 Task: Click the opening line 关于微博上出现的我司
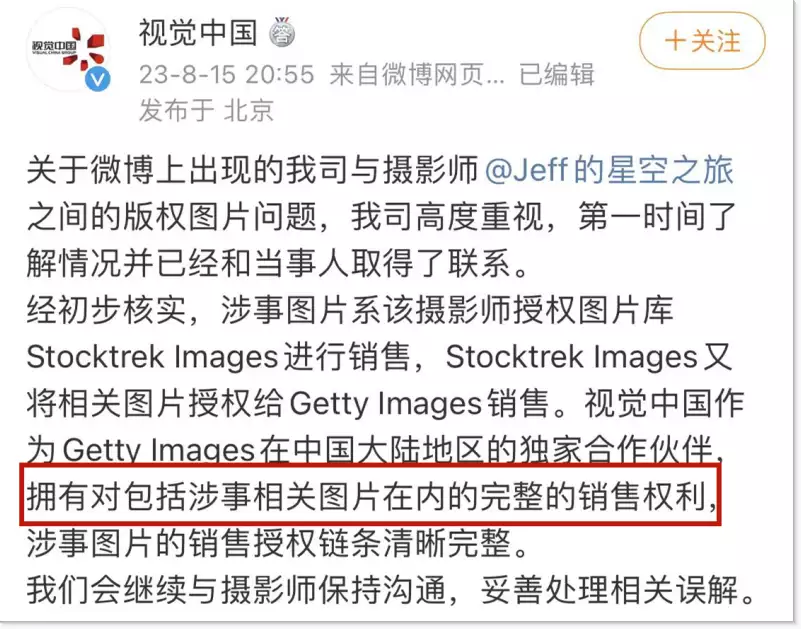pyautogui.click(x=252, y=170)
